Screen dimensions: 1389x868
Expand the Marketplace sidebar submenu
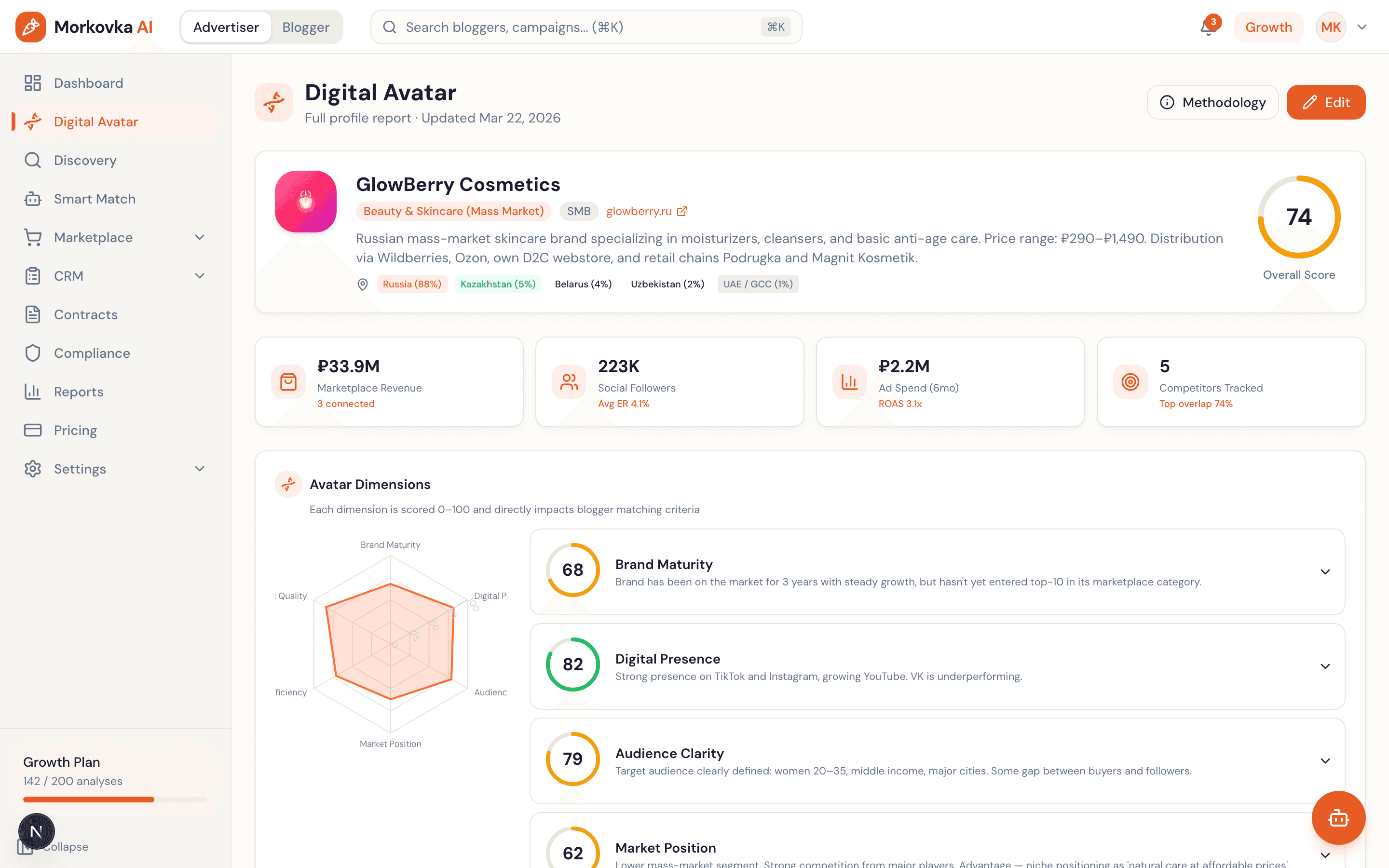199,237
